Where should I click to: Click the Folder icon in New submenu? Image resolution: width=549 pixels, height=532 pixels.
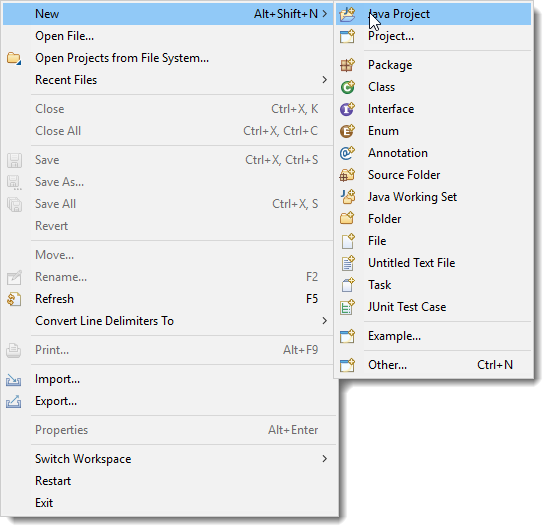pos(347,219)
